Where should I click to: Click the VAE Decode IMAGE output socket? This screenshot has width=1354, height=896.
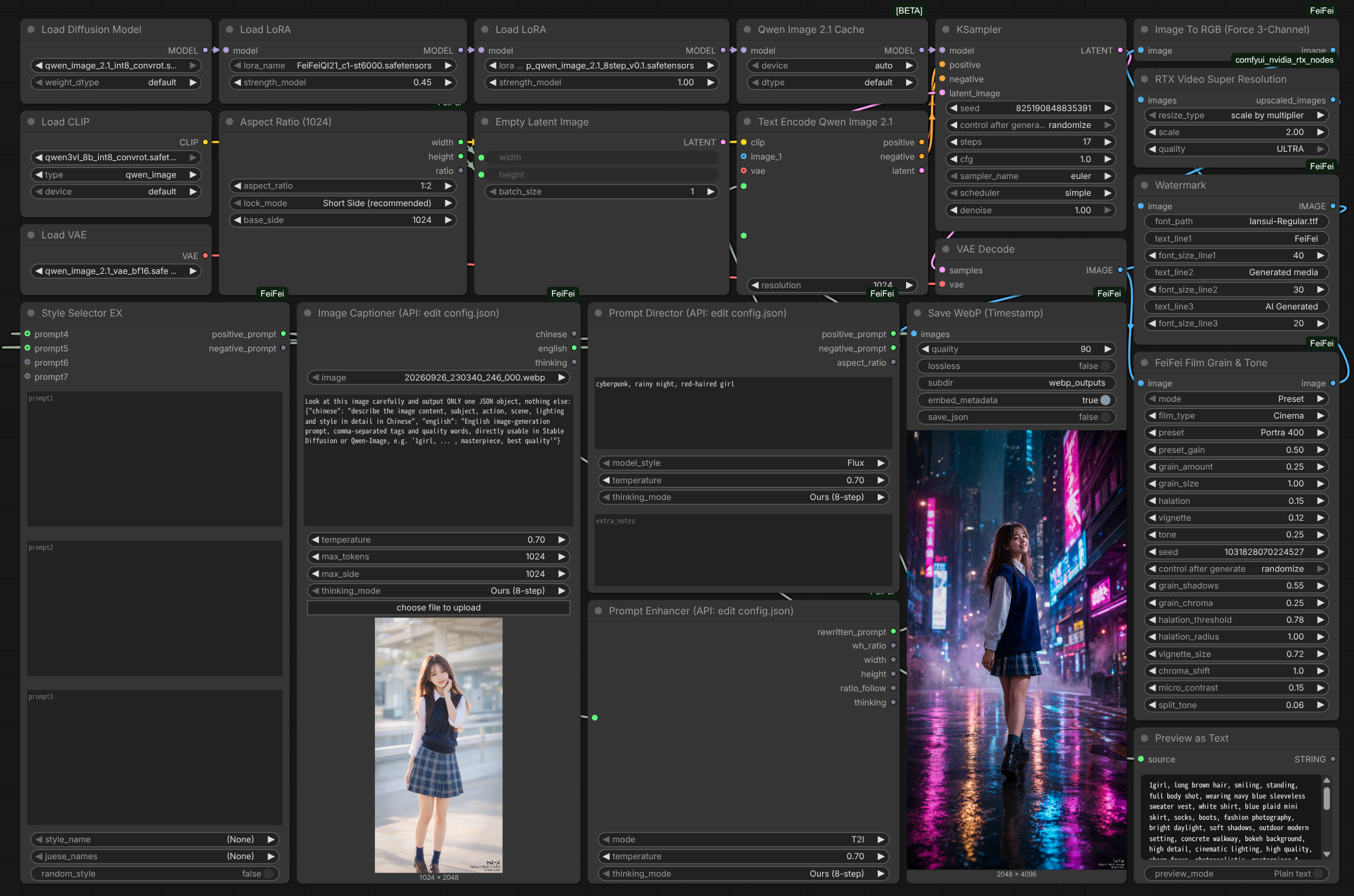(1120, 270)
